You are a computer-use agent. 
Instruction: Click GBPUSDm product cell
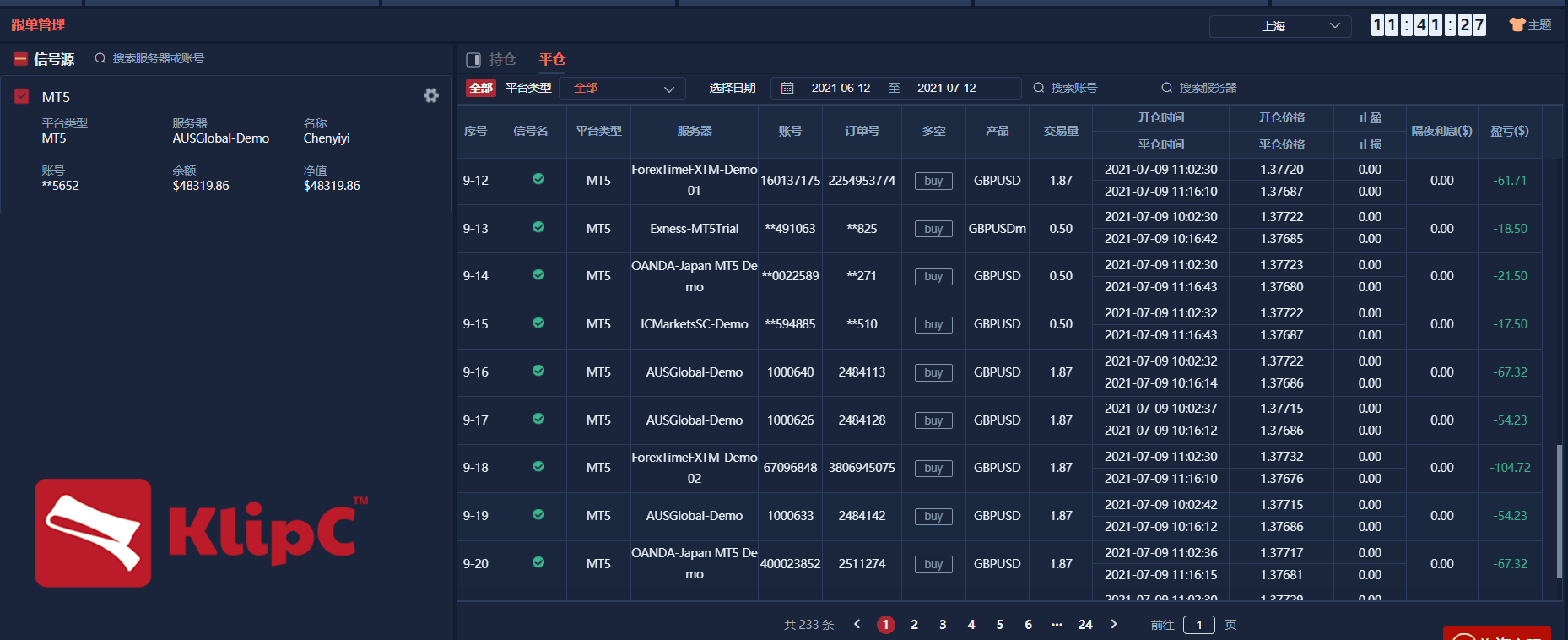click(997, 229)
